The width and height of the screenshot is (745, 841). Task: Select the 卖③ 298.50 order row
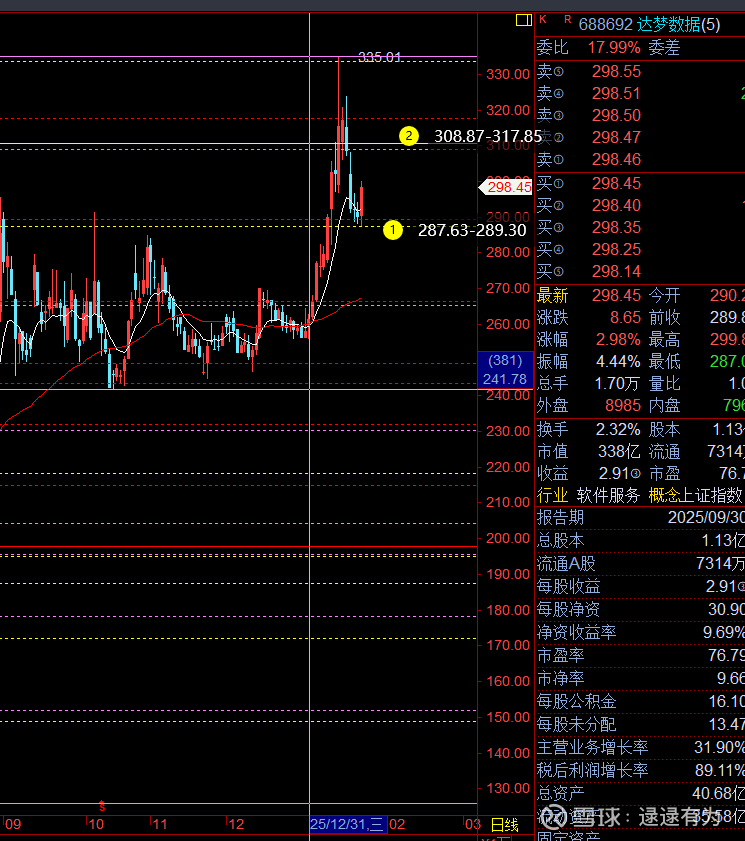tap(640, 115)
